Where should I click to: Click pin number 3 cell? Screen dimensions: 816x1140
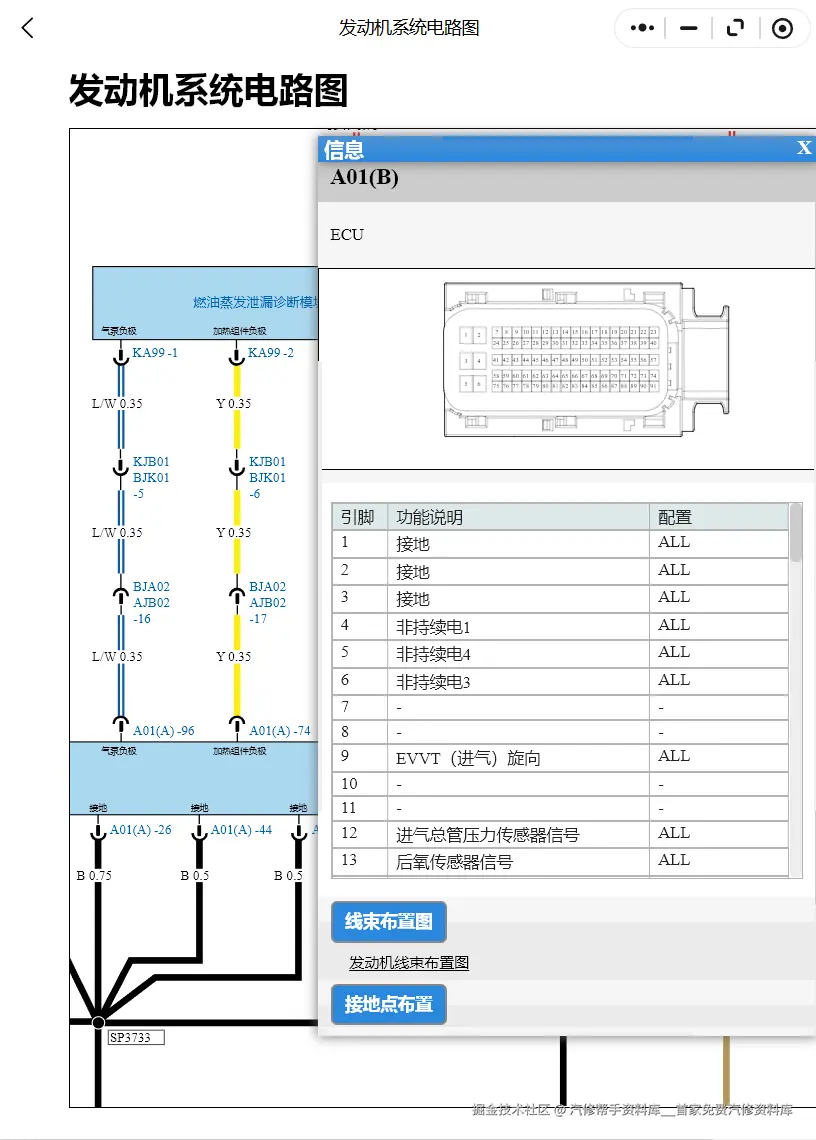(x=359, y=598)
